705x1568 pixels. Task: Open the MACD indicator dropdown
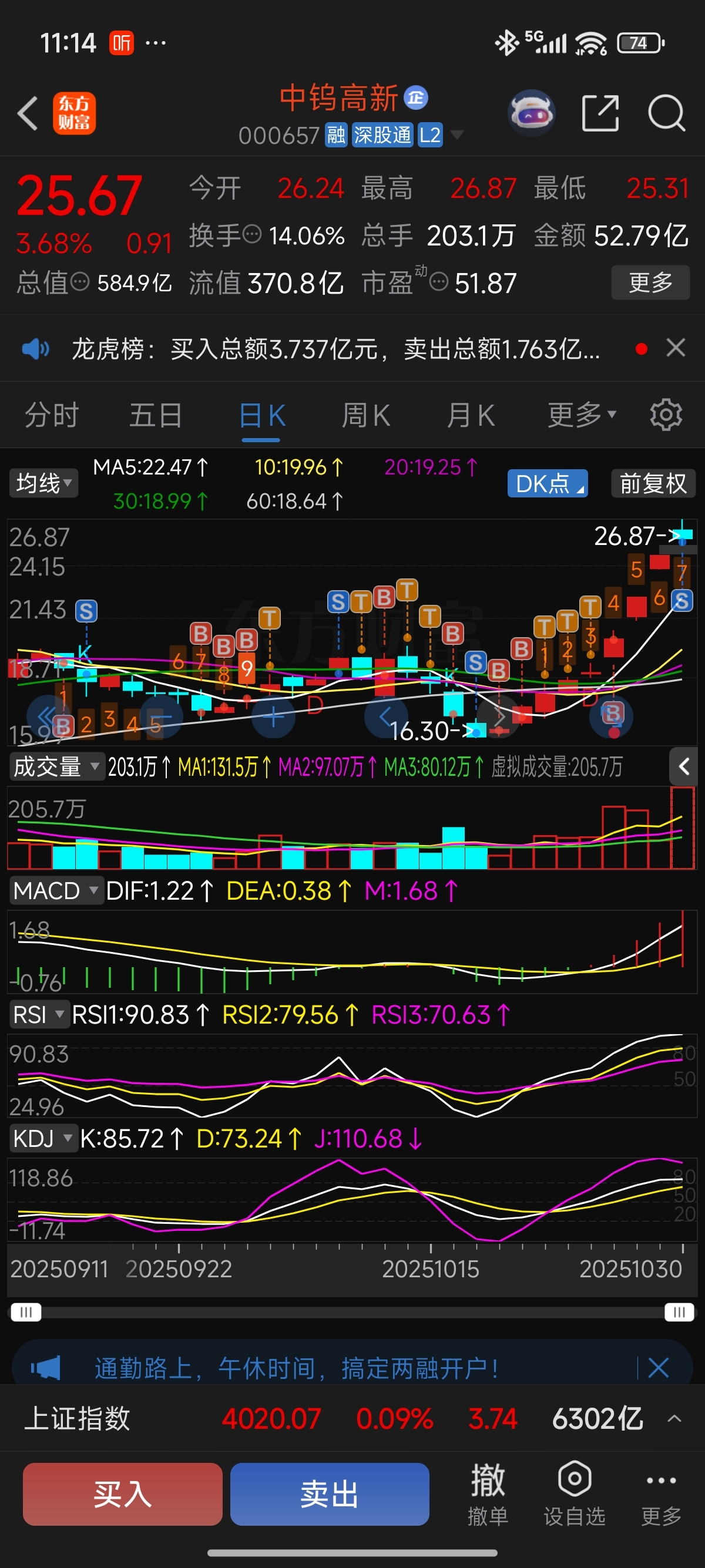56,890
